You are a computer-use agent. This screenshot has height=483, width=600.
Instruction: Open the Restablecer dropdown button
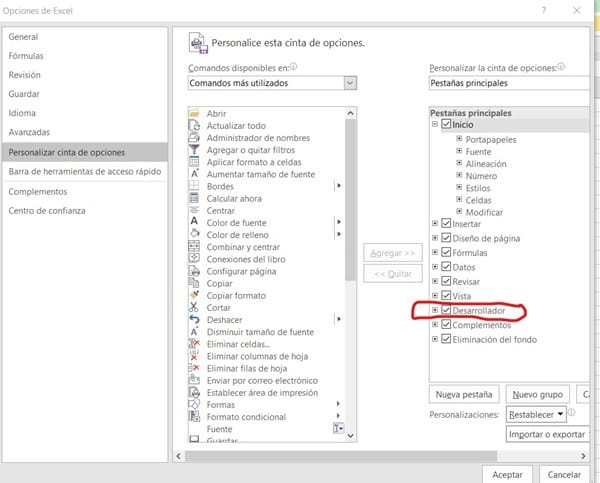tap(536, 414)
